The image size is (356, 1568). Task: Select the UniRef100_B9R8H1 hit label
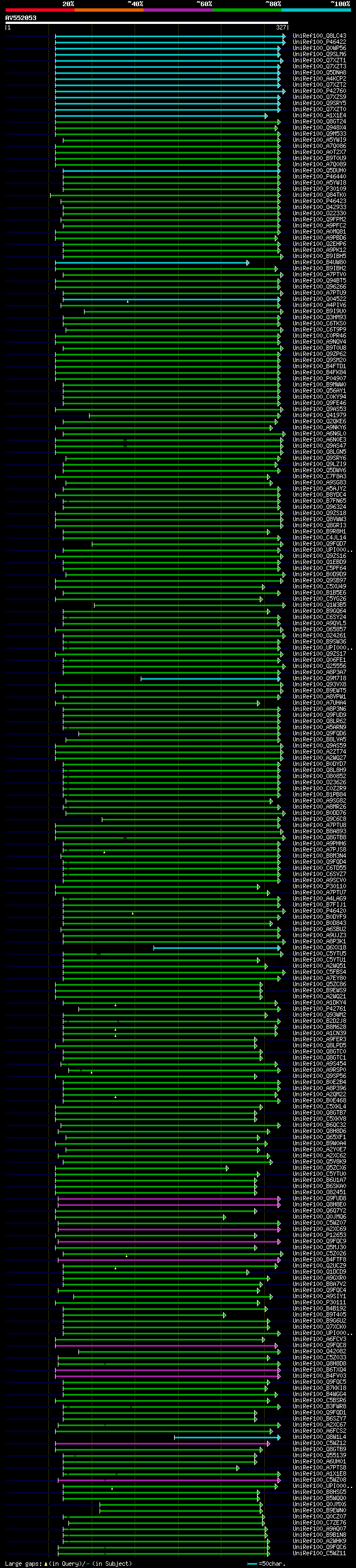click(319, 531)
